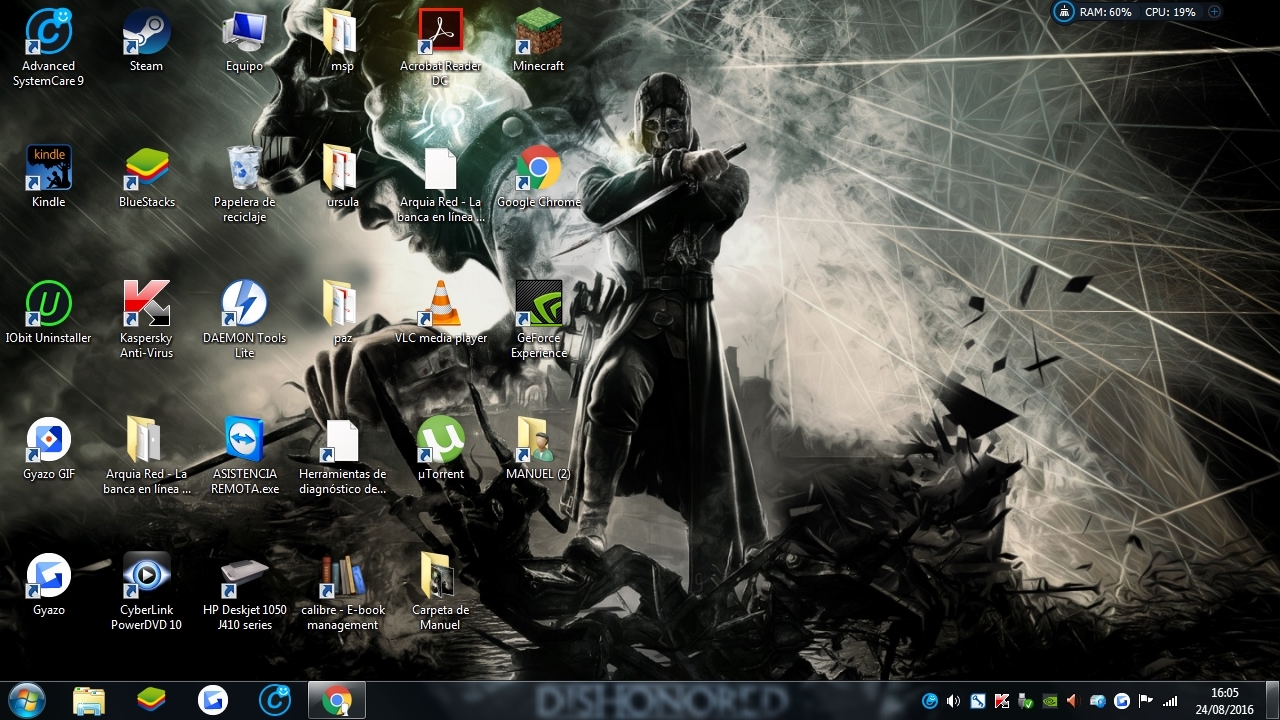The width and height of the screenshot is (1280, 720).
Task: Select the µTorrent desktop shortcut
Action: click(440, 449)
